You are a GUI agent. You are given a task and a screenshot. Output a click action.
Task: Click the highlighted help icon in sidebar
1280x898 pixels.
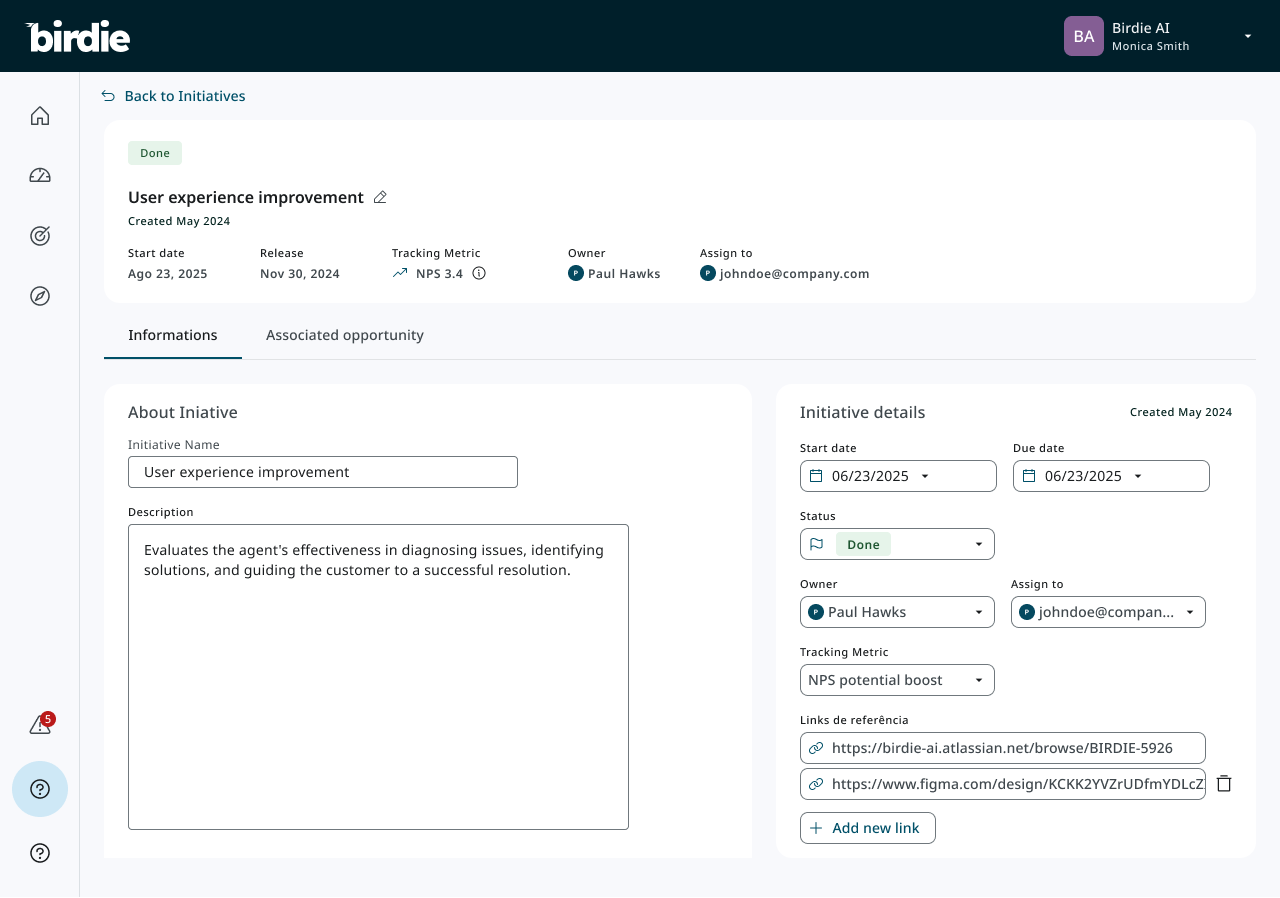(x=40, y=789)
